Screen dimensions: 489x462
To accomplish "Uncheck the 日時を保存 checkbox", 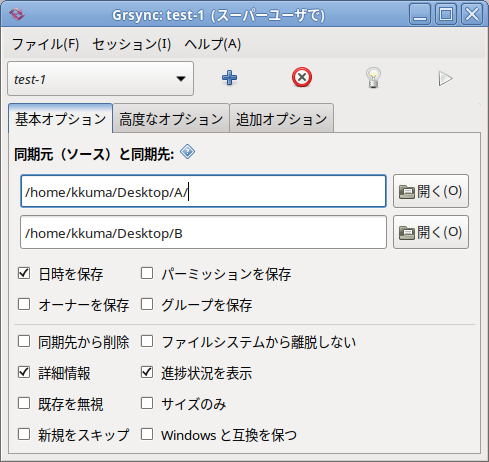I will (x=24, y=273).
